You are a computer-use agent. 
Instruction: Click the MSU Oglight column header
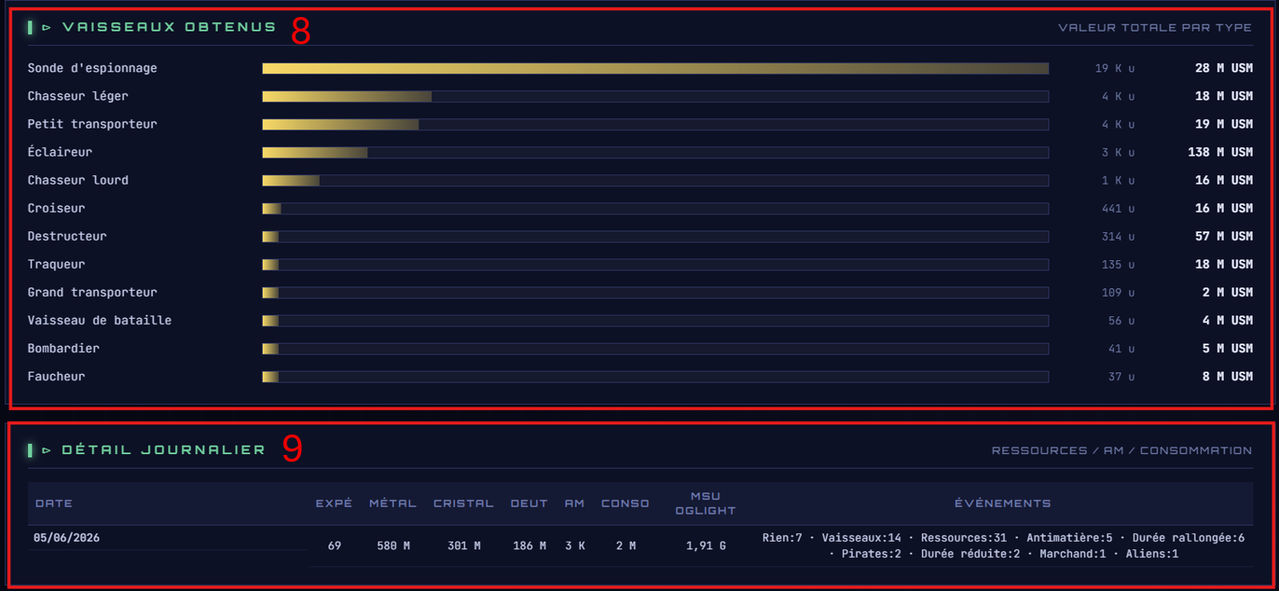tap(706, 503)
